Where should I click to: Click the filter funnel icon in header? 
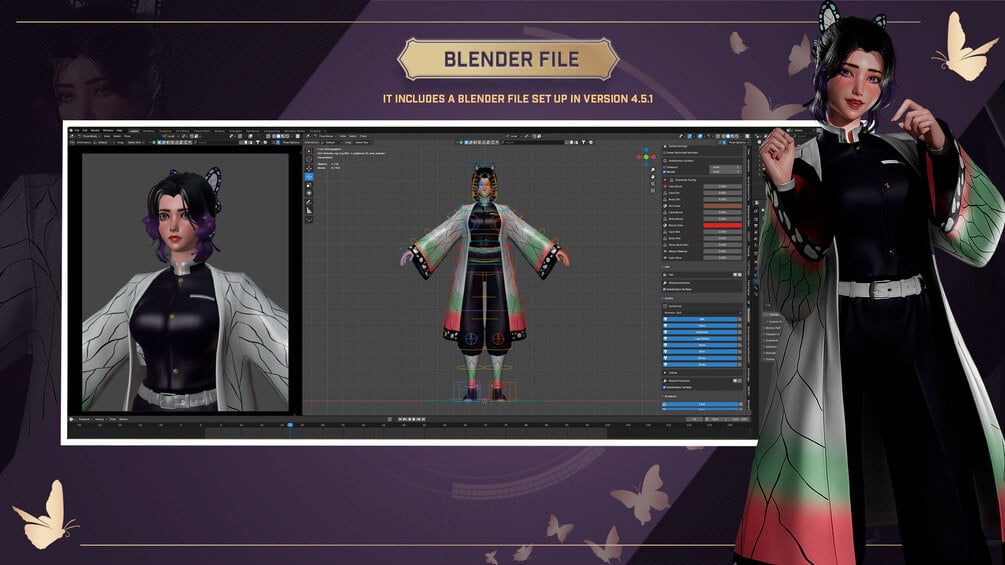(583, 142)
